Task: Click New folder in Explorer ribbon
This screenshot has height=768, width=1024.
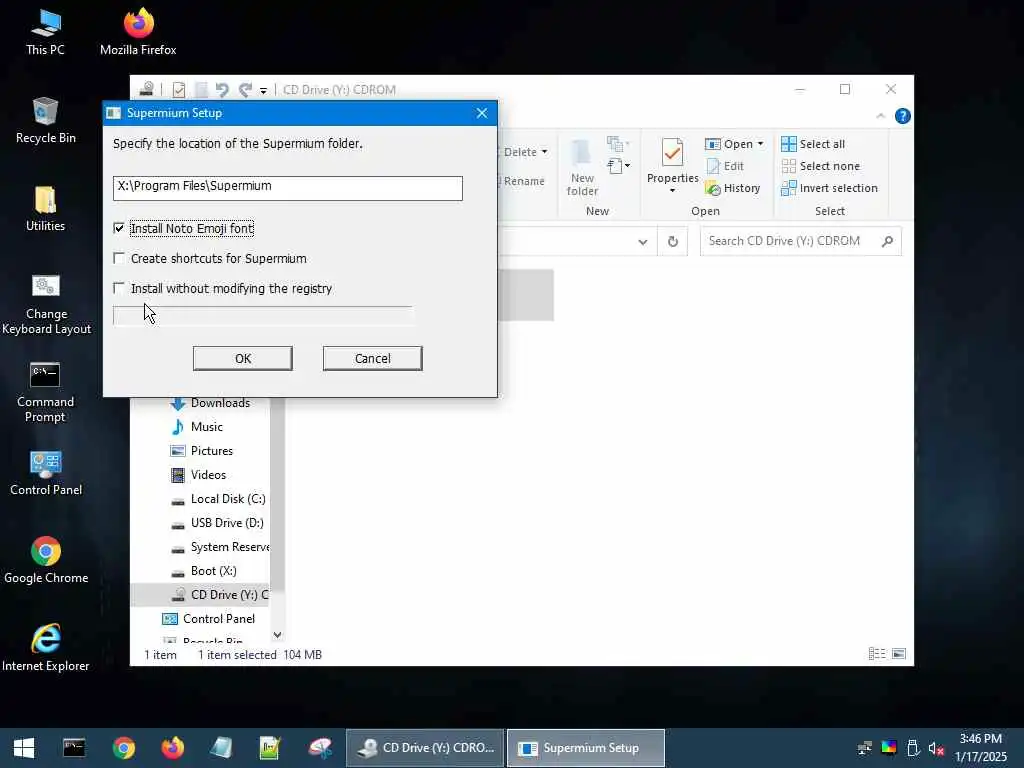Action: pos(583,167)
